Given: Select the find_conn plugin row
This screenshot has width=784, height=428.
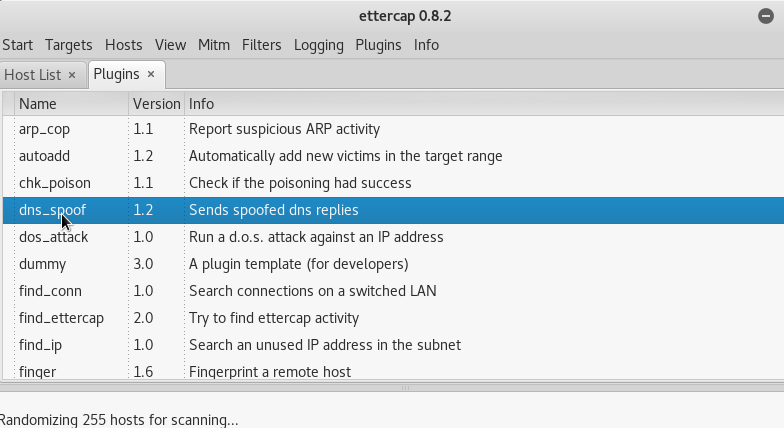Looking at the screenshot, I should coord(393,291).
